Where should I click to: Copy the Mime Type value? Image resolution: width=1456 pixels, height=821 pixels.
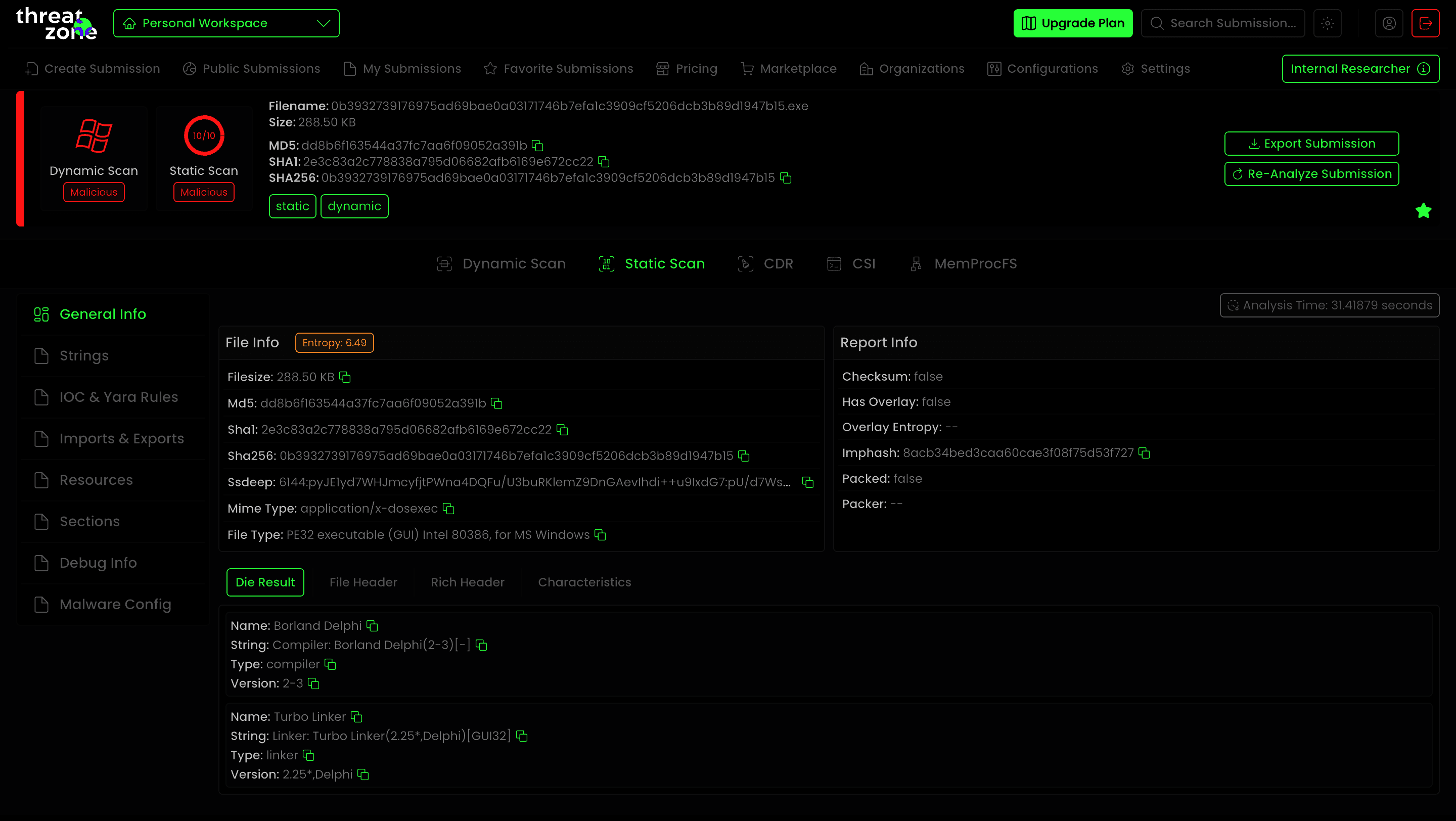click(x=448, y=509)
